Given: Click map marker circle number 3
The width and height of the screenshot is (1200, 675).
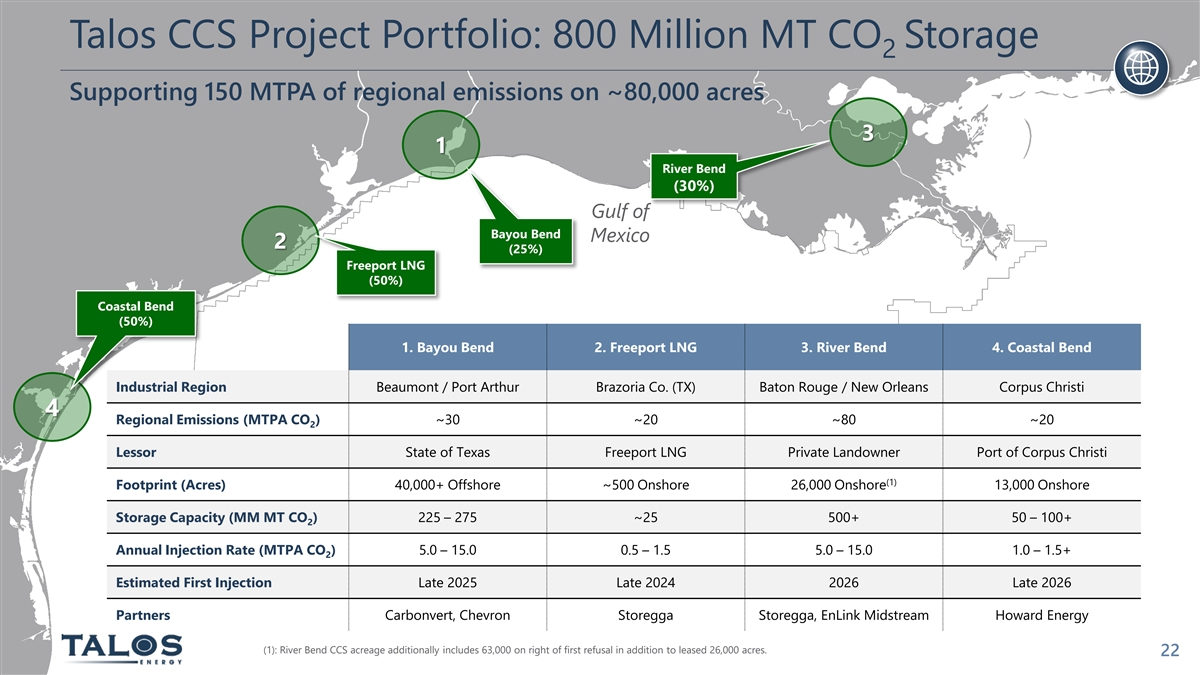Looking at the screenshot, I should coord(867,134).
